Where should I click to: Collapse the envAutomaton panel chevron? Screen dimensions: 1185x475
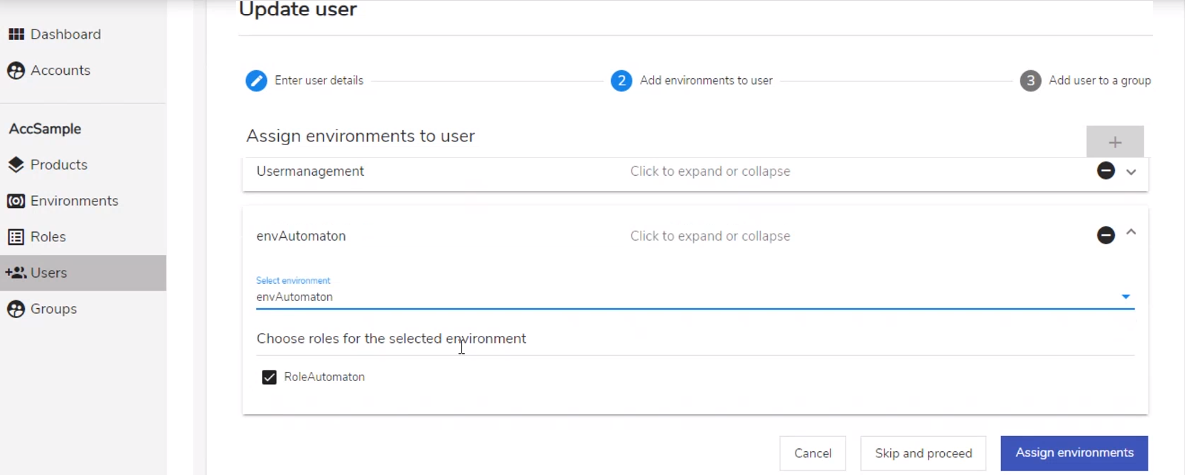pyautogui.click(x=1131, y=233)
